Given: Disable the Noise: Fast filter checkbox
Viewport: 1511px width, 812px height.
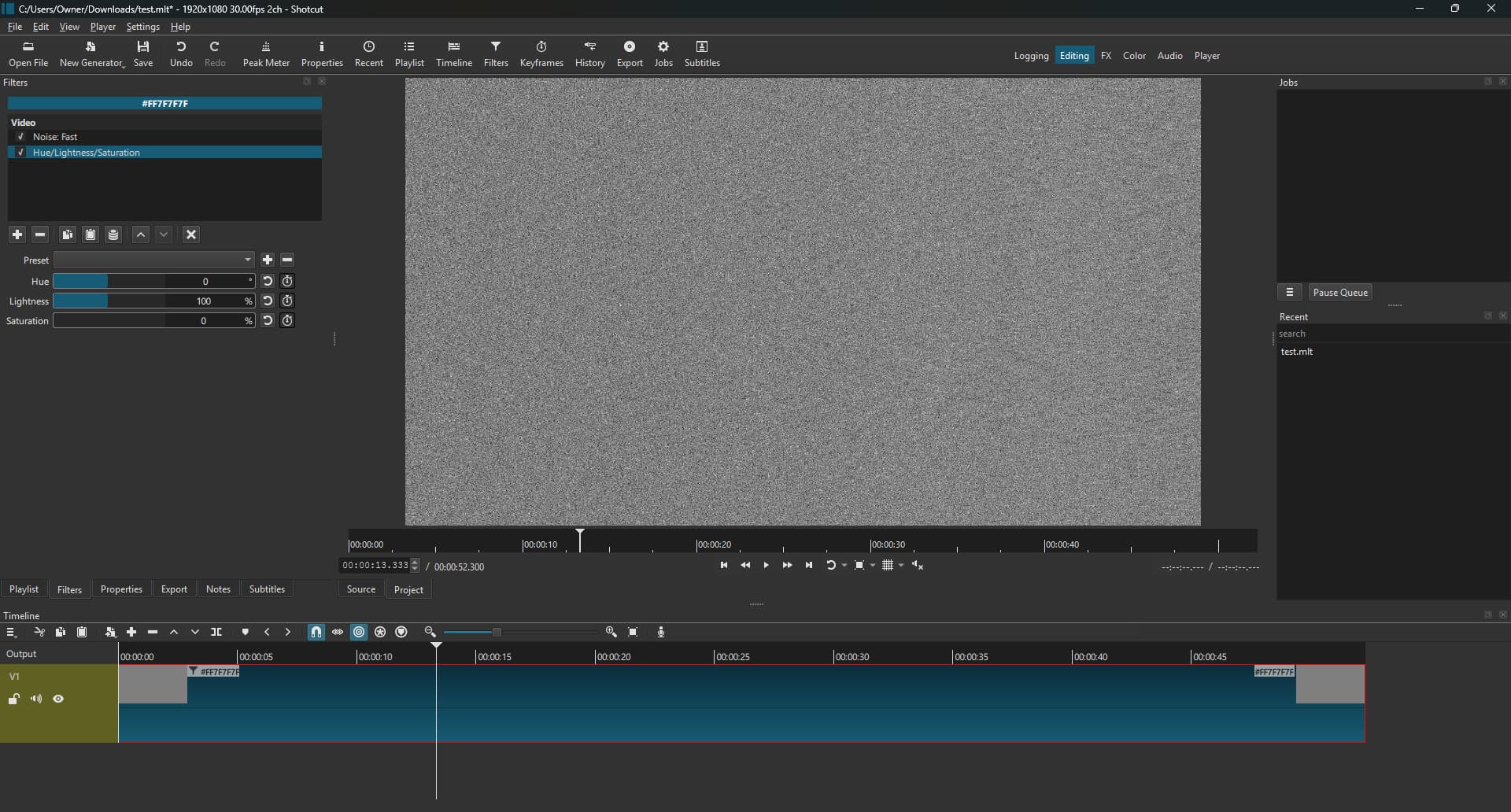Looking at the screenshot, I should click(21, 137).
